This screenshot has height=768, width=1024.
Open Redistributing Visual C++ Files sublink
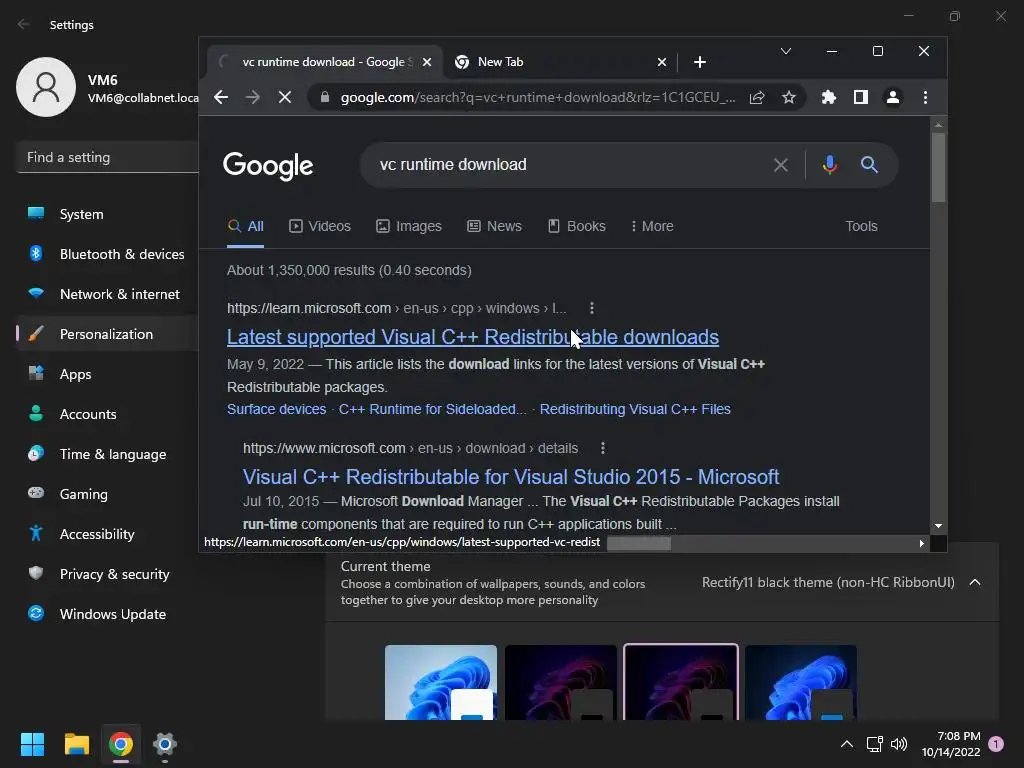point(635,409)
